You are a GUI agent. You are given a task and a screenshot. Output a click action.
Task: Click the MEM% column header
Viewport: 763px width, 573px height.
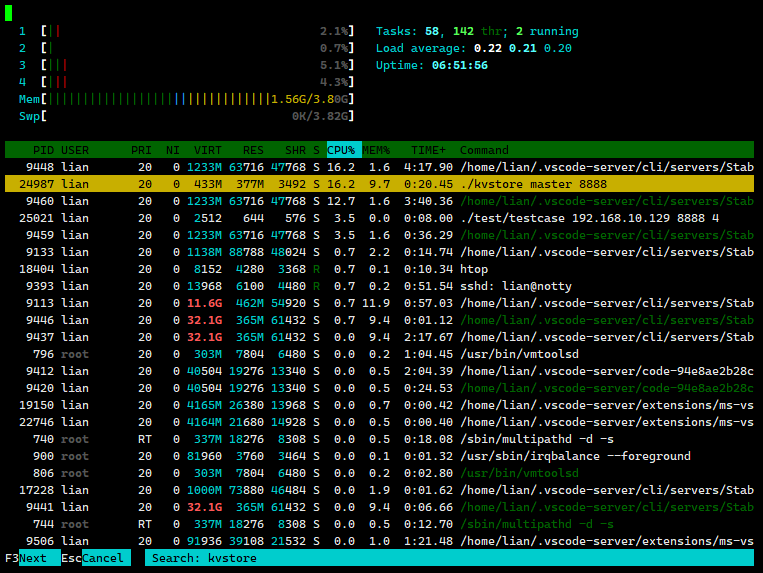(x=376, y=150)
